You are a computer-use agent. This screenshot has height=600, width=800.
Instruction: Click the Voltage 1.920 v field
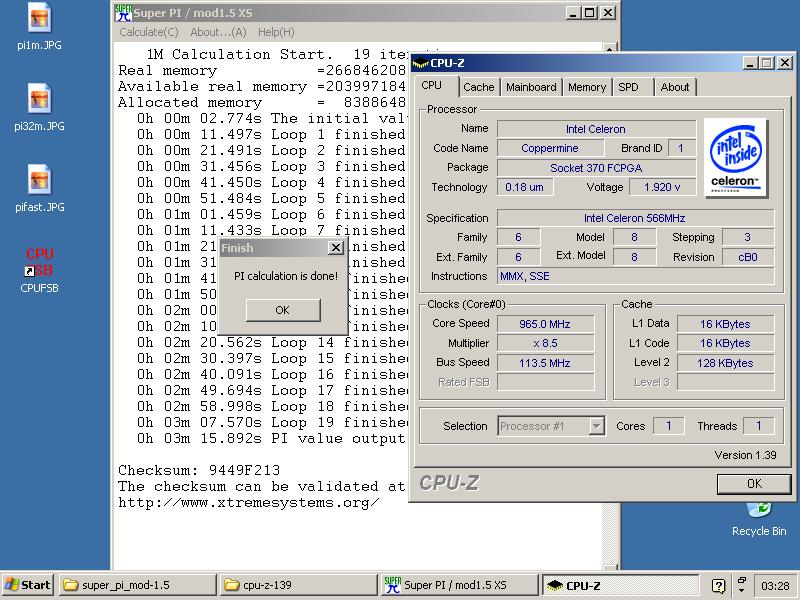662,187
